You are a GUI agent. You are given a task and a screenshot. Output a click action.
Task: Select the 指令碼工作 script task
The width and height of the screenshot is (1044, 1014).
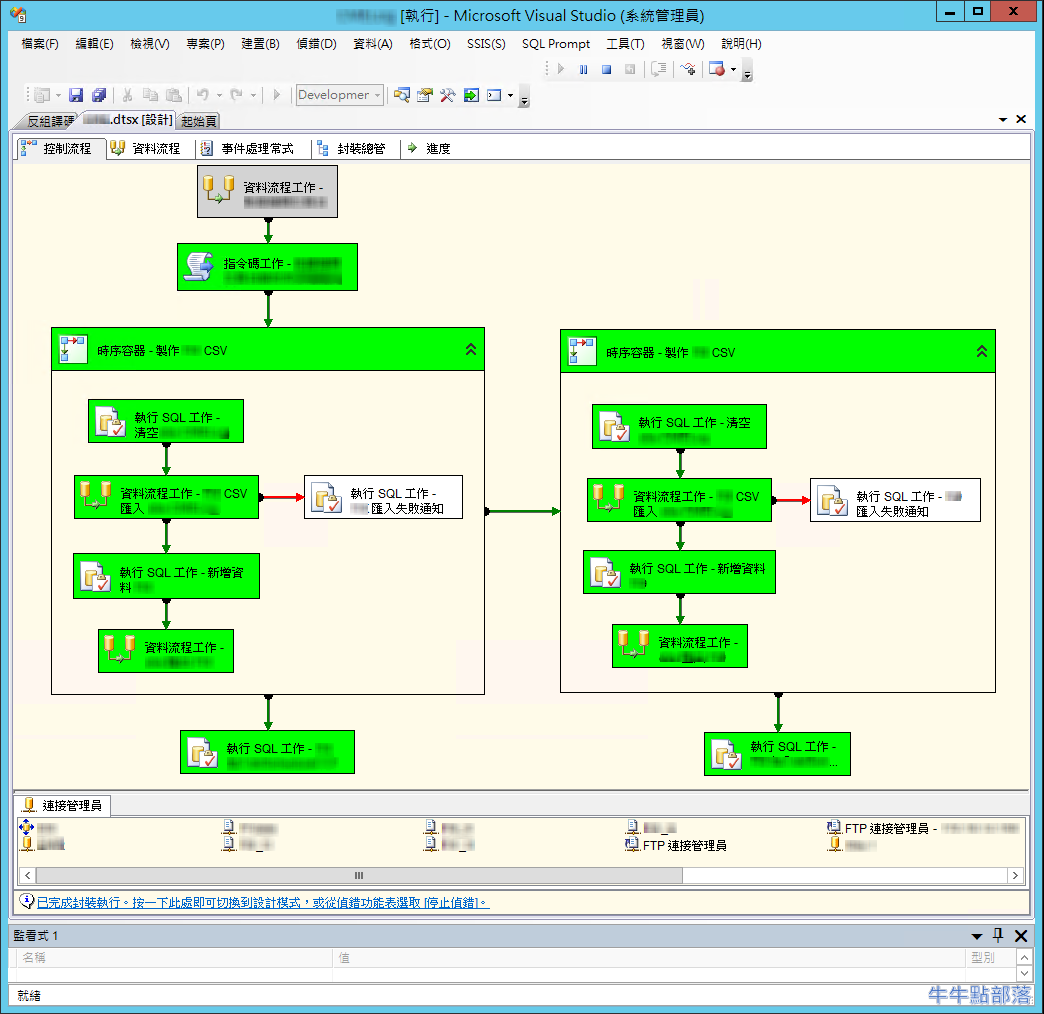267,267
